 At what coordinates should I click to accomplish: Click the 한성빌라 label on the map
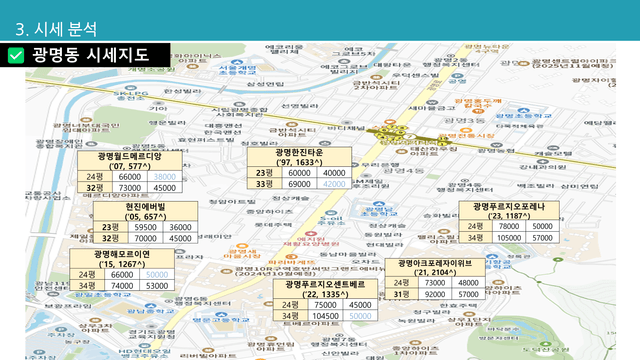pyautogui.click(x=183, y=91)
